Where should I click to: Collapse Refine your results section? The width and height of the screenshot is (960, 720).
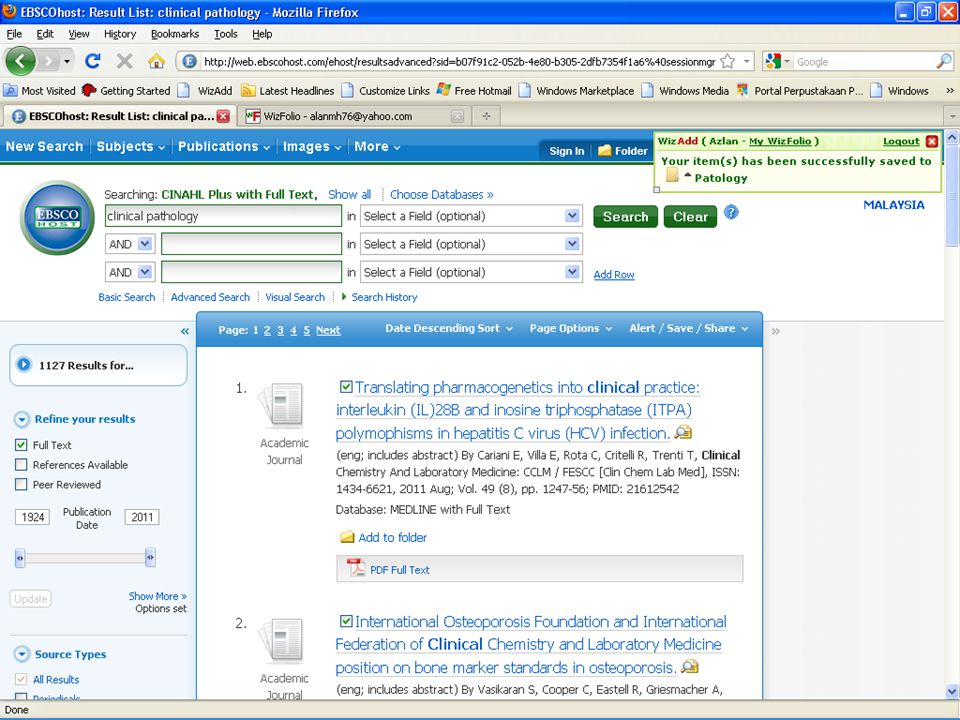[x=22, y=419]
